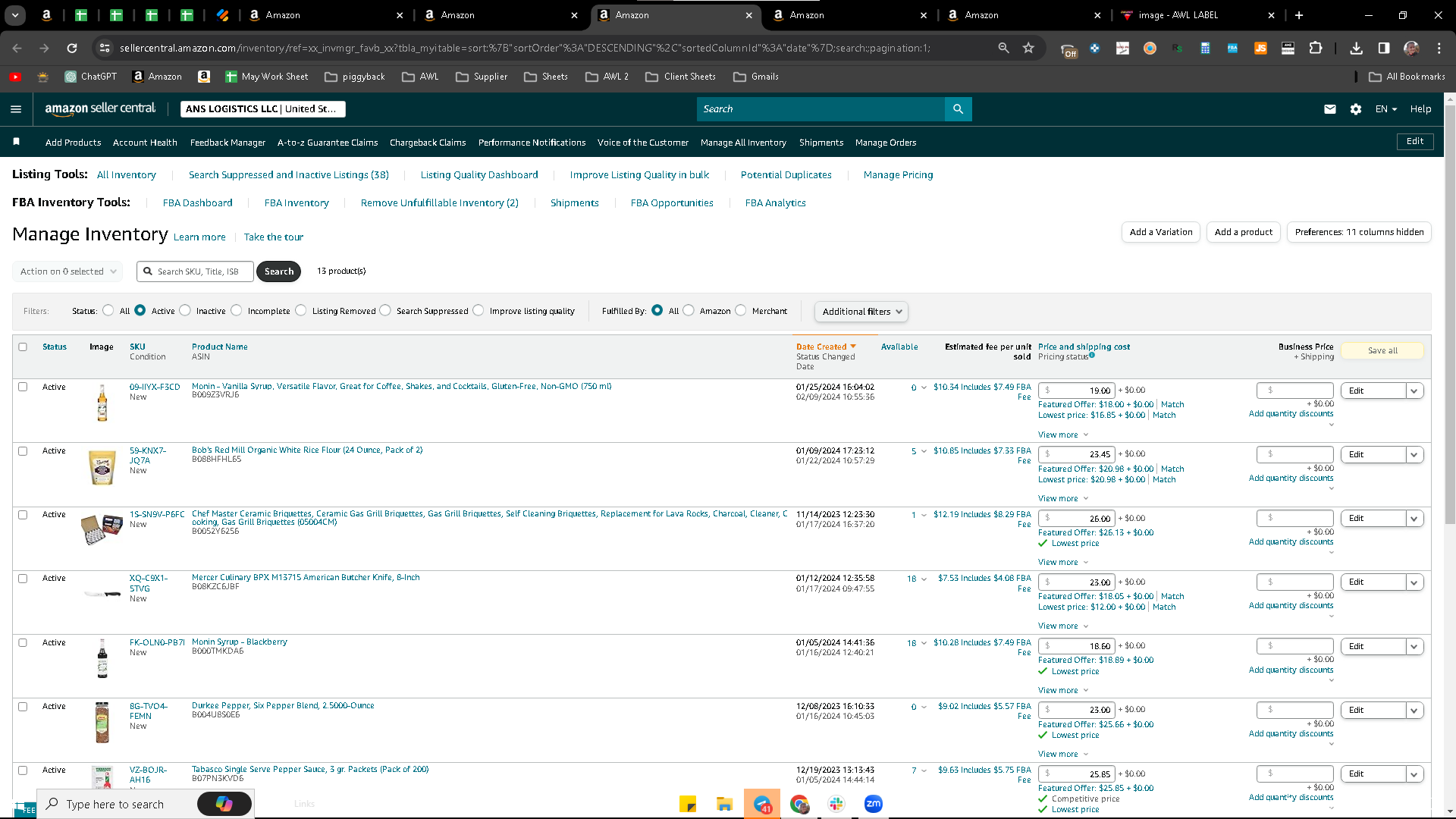Set Fulfilled By to Amazon radio
1456x819 pixels.
pyautogui.click(x=689, y=310)
